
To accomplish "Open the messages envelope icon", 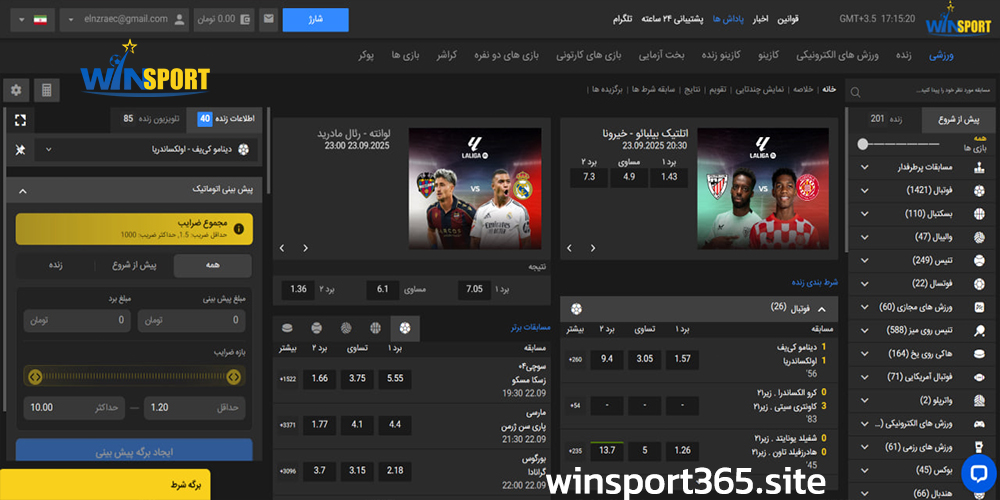I will click(x=269, y=19).
